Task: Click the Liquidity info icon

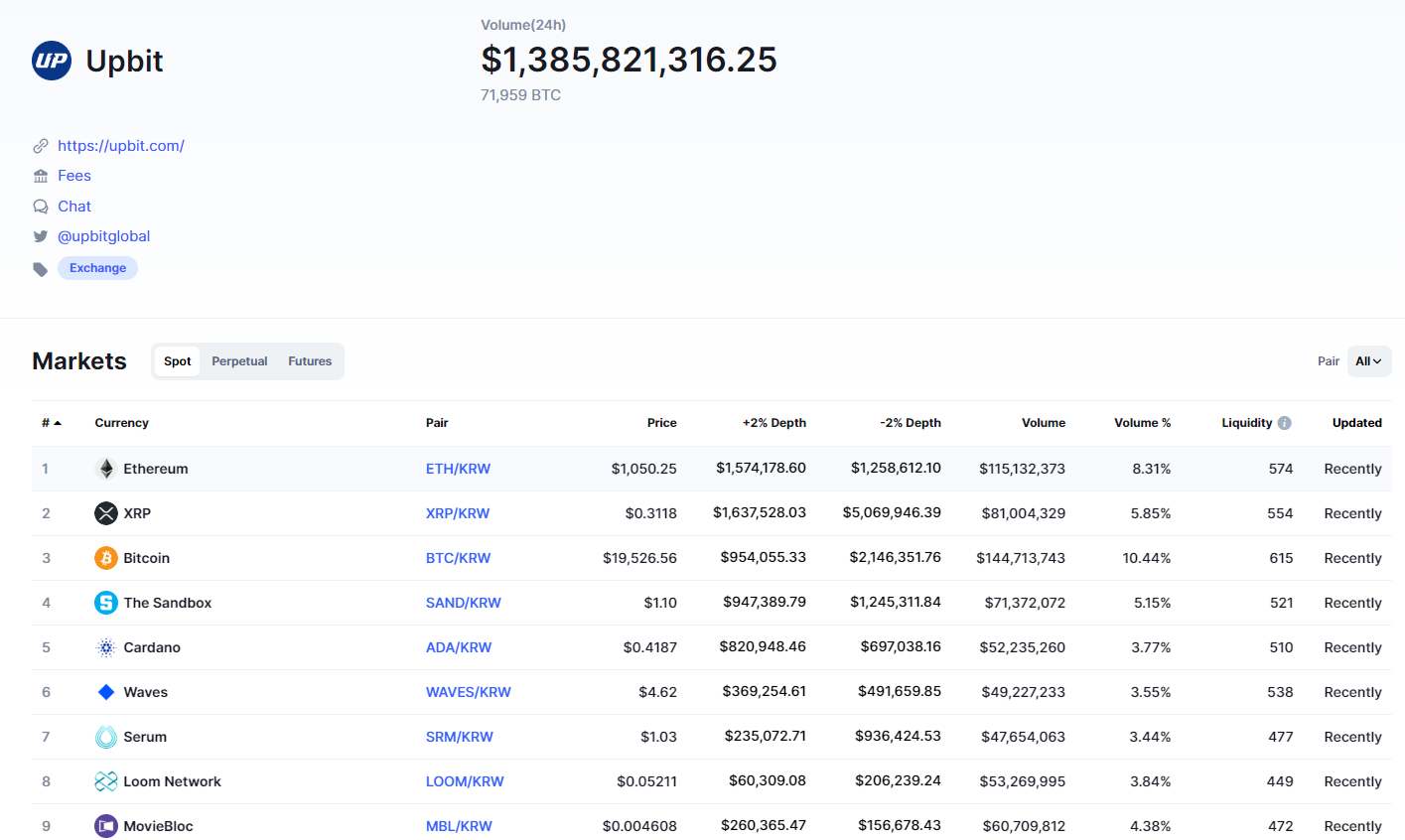Action: 1285,423
